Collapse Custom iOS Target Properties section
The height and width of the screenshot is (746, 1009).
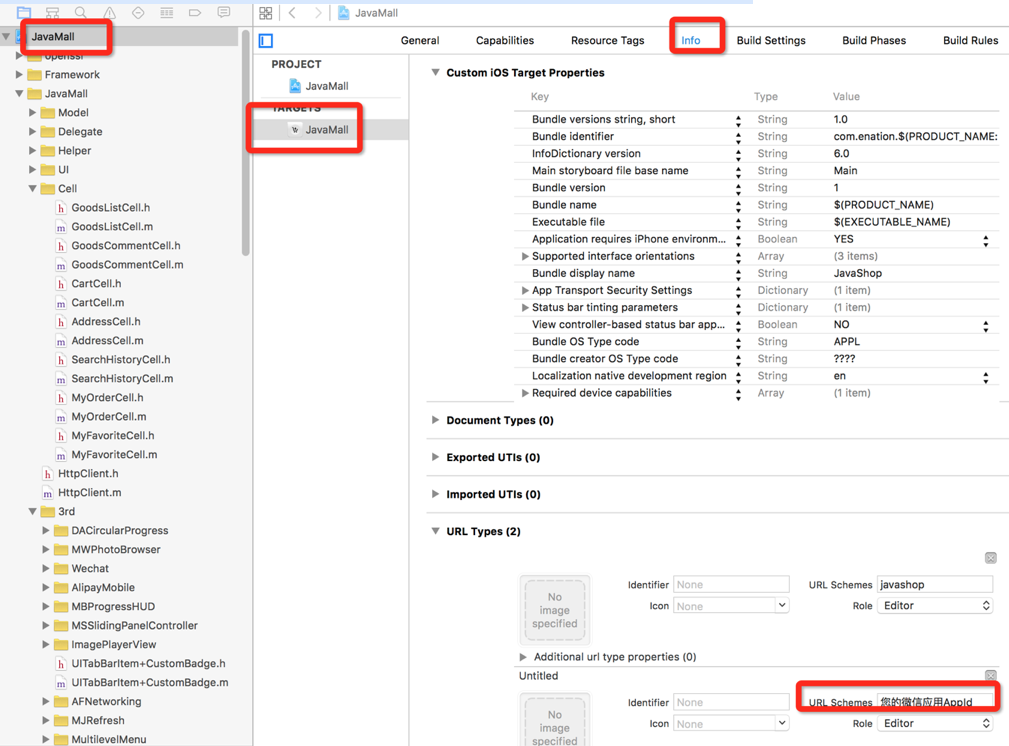436,73
